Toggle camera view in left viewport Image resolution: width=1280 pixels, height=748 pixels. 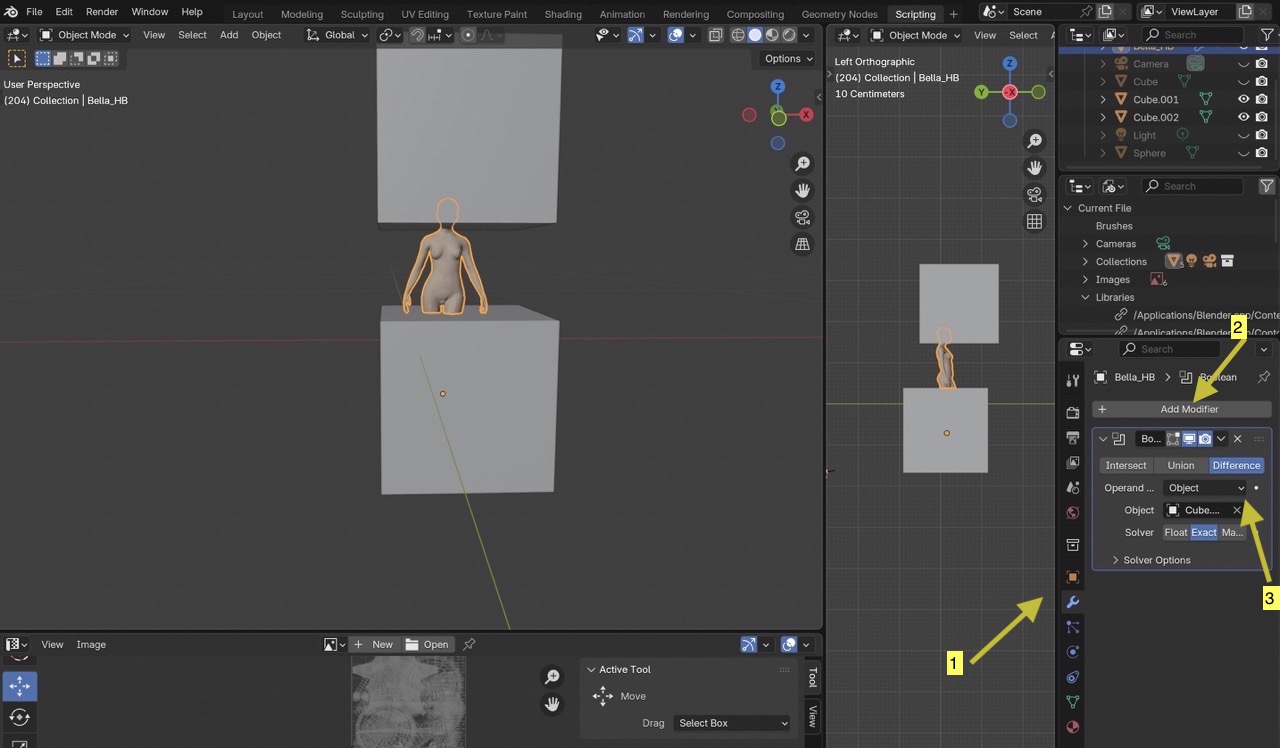coord(802,218)
